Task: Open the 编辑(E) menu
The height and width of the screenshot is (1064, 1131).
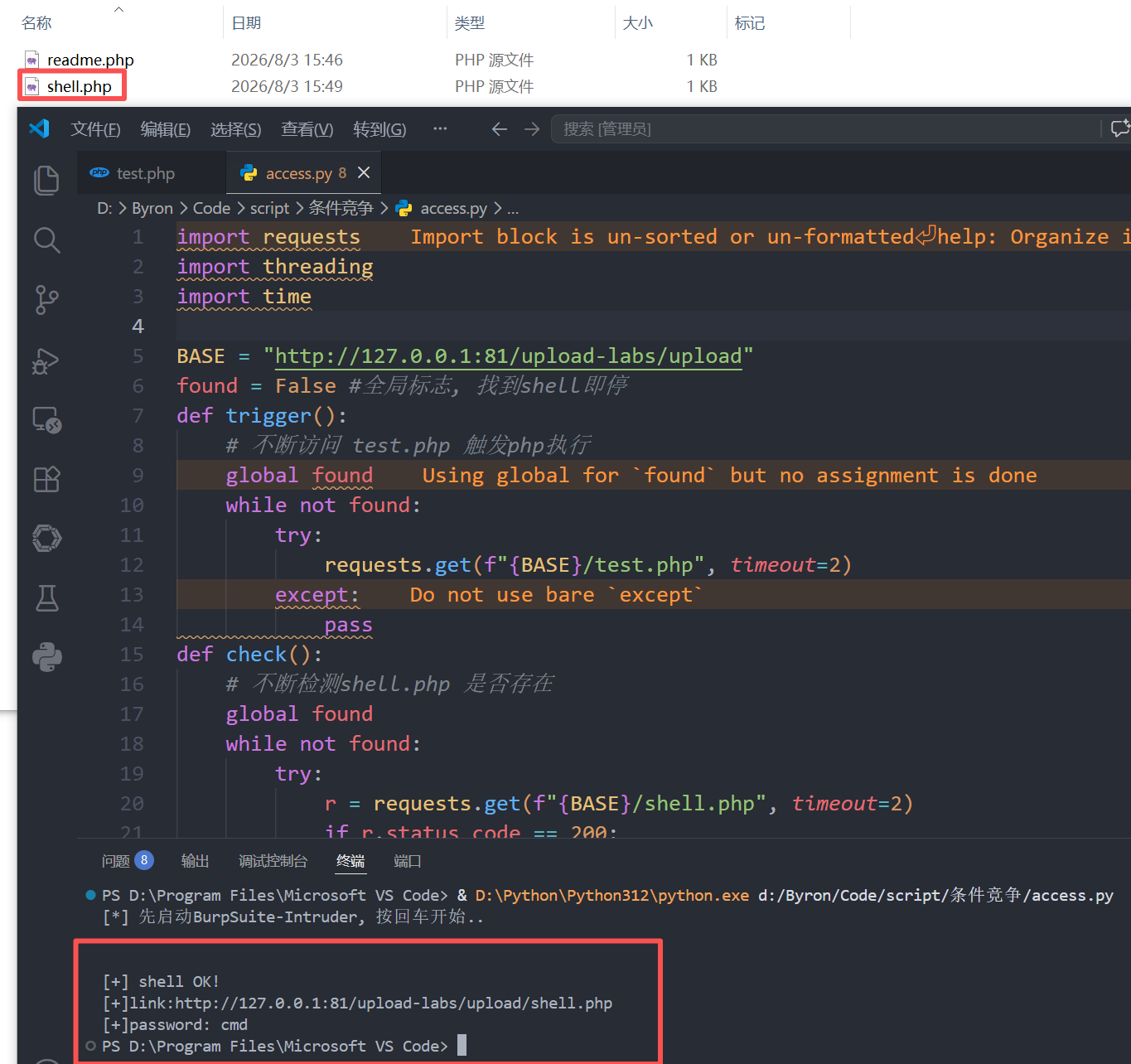Action: (x=165, y=129)
